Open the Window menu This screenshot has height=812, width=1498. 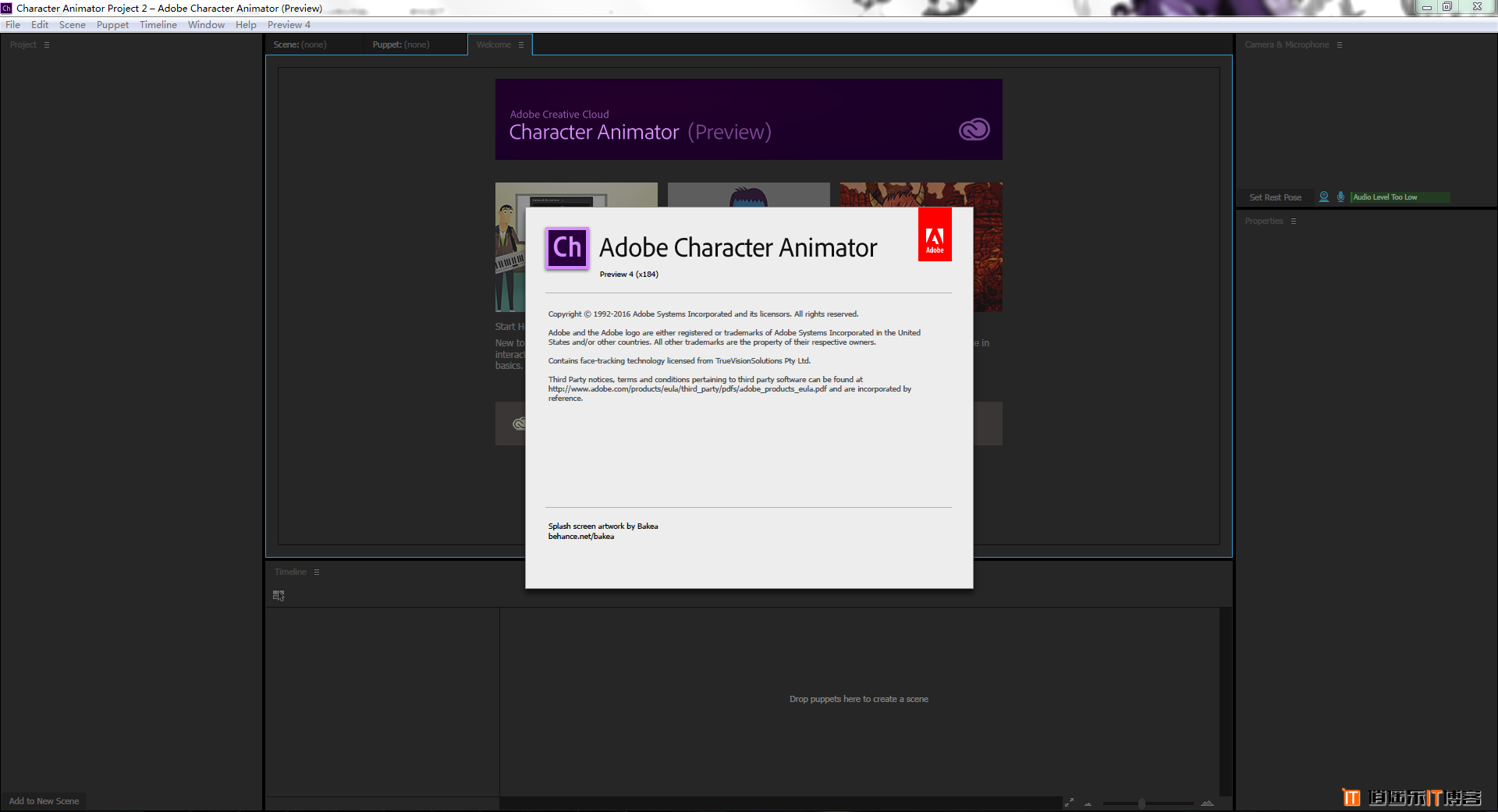(206, 25)
